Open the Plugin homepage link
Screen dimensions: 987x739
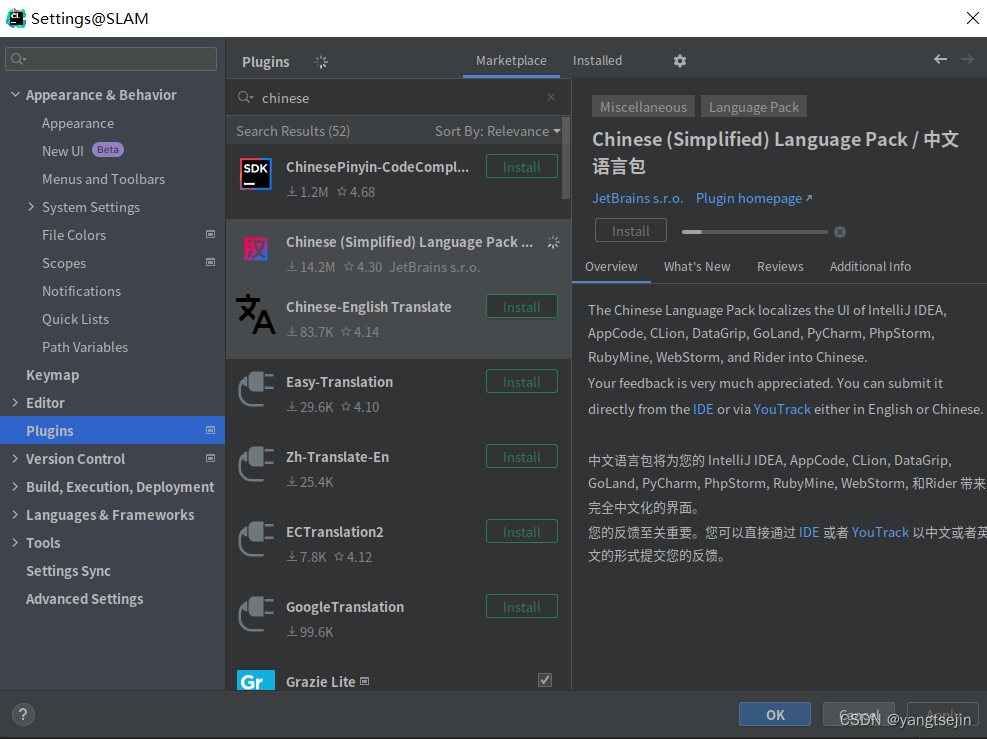pyautogui.click(x=753, y=198)
